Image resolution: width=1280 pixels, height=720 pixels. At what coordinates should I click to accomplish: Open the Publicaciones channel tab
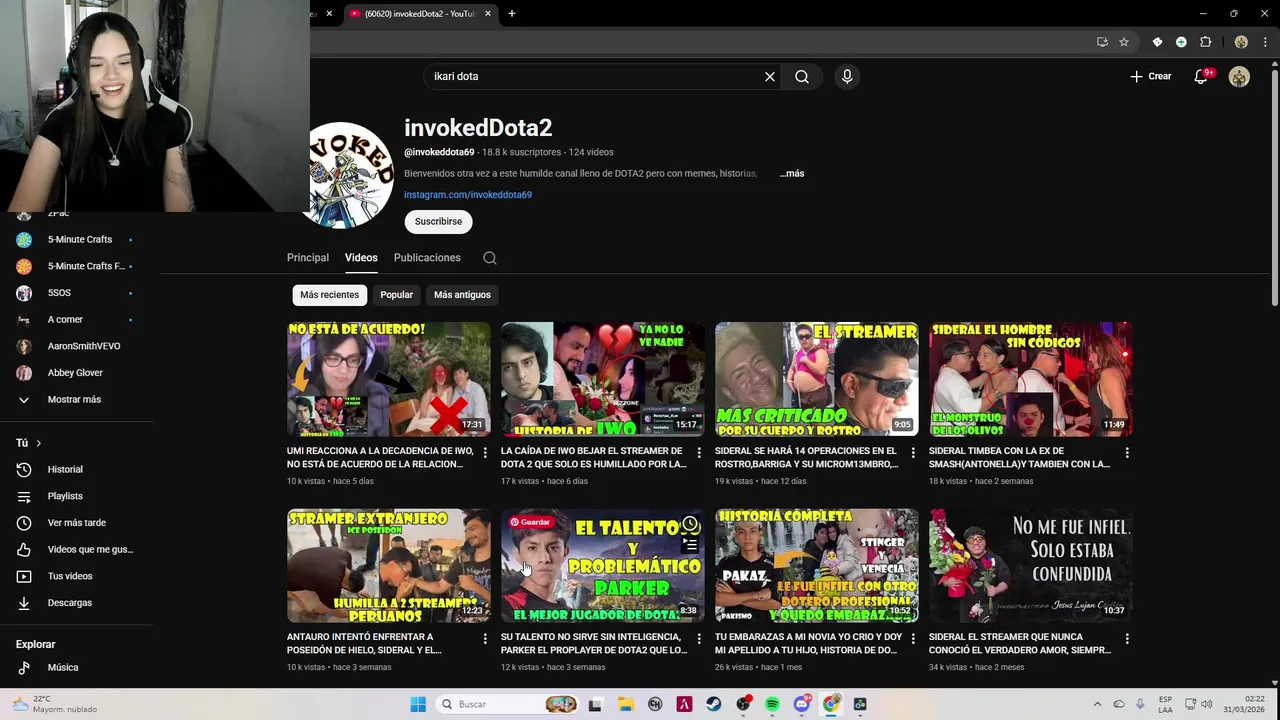(x=427, y=258)
